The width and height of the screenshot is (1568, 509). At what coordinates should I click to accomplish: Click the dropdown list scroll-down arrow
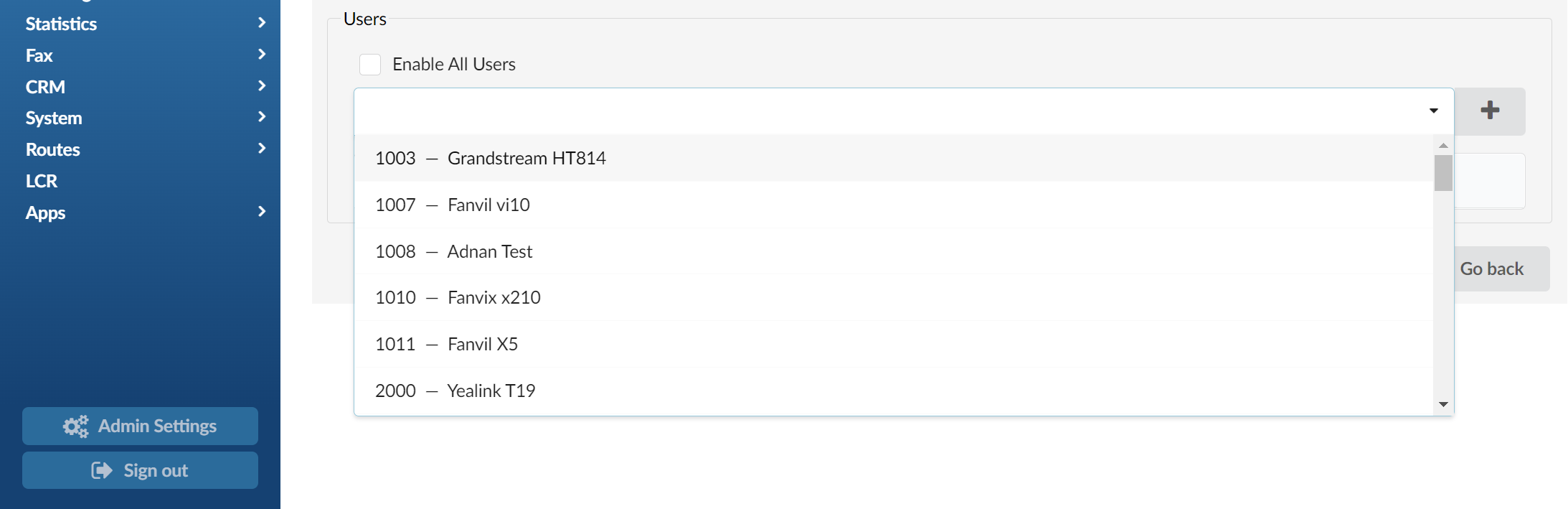click(x=1443, y=404)
